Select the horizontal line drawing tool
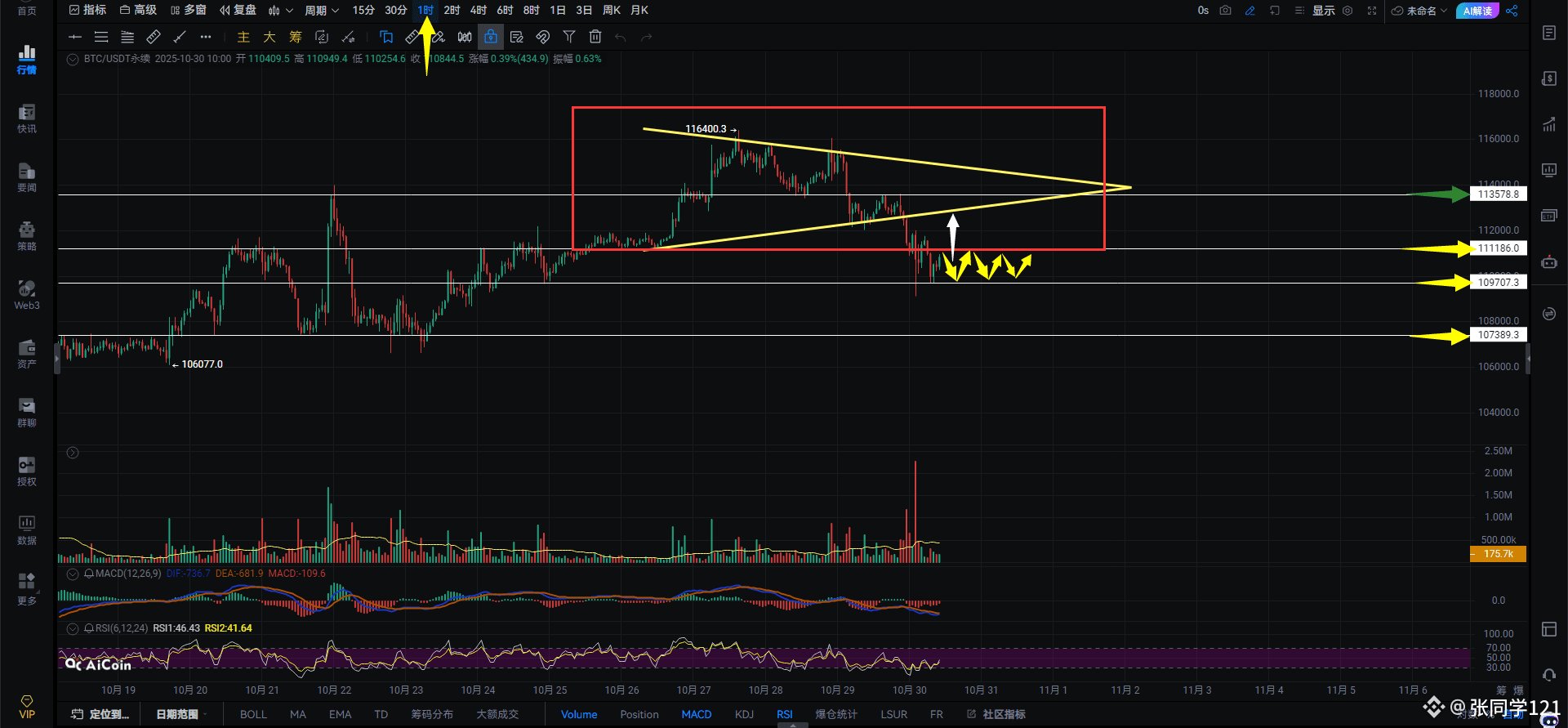This screenshot has height=728, width=1568. [75, 37]
